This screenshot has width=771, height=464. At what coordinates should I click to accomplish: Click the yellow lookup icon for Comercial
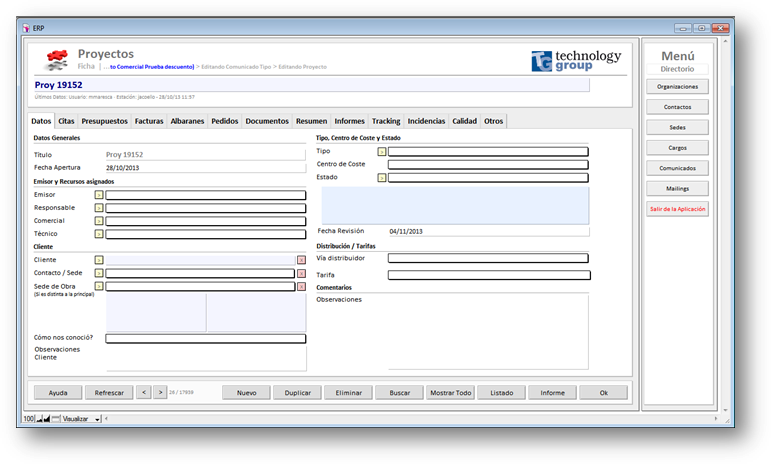(99, 221)
